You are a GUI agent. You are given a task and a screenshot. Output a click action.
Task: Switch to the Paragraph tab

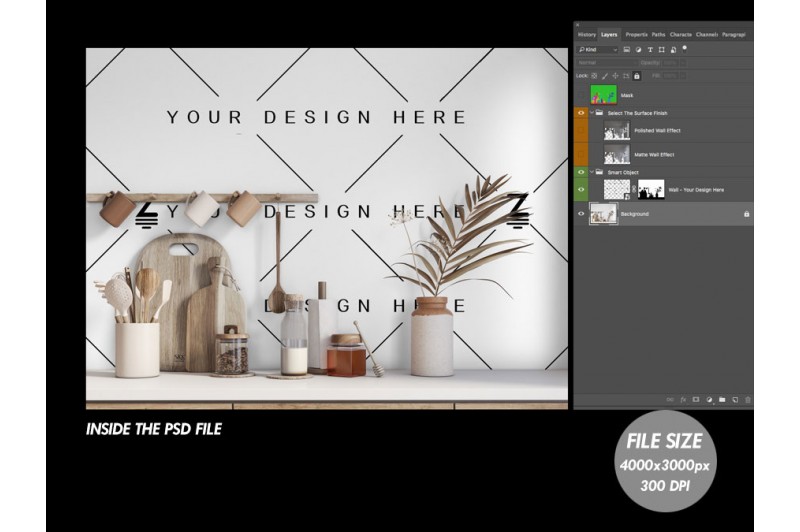coord(734,35)
